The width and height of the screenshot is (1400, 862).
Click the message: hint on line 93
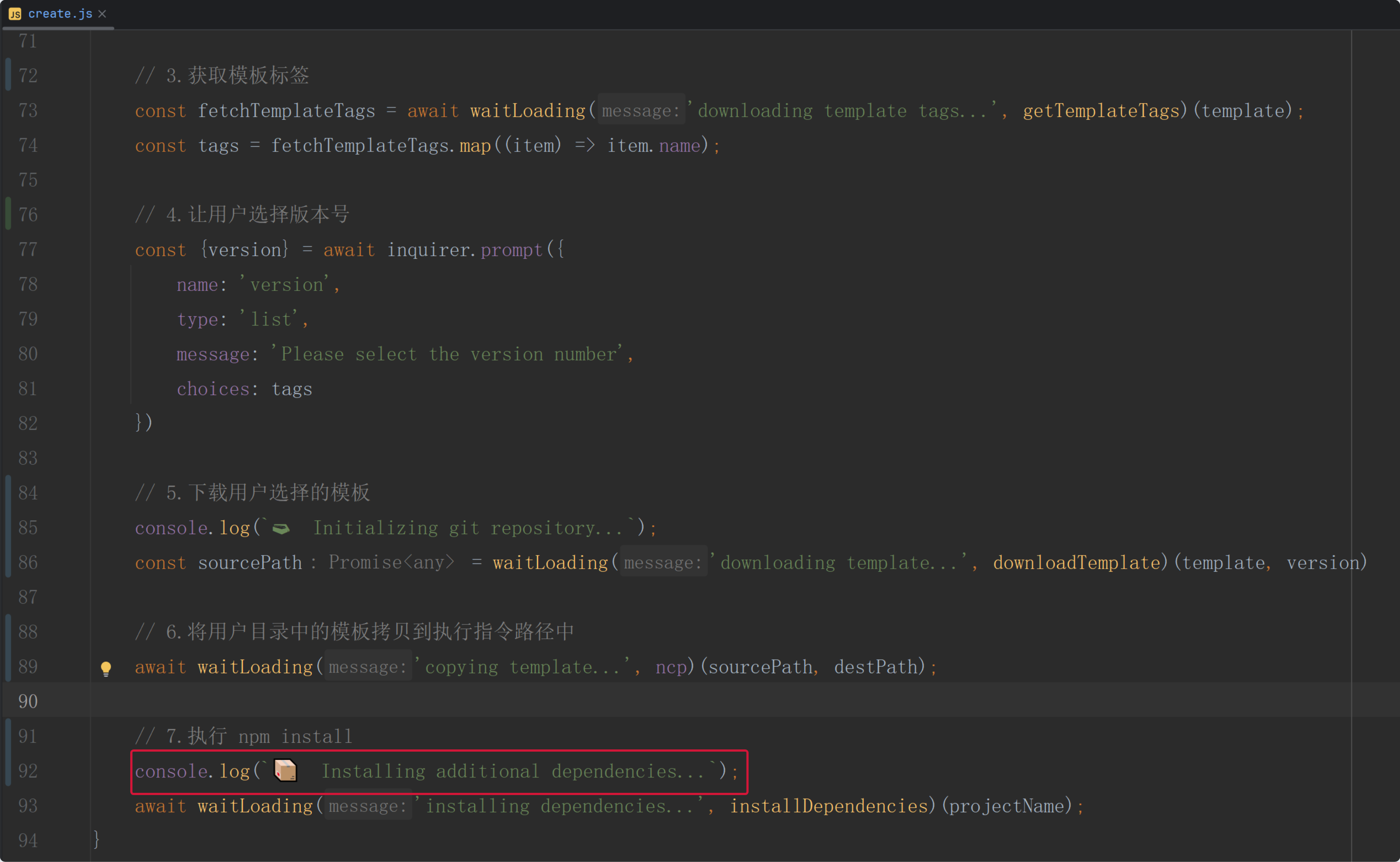click(368, 806)
